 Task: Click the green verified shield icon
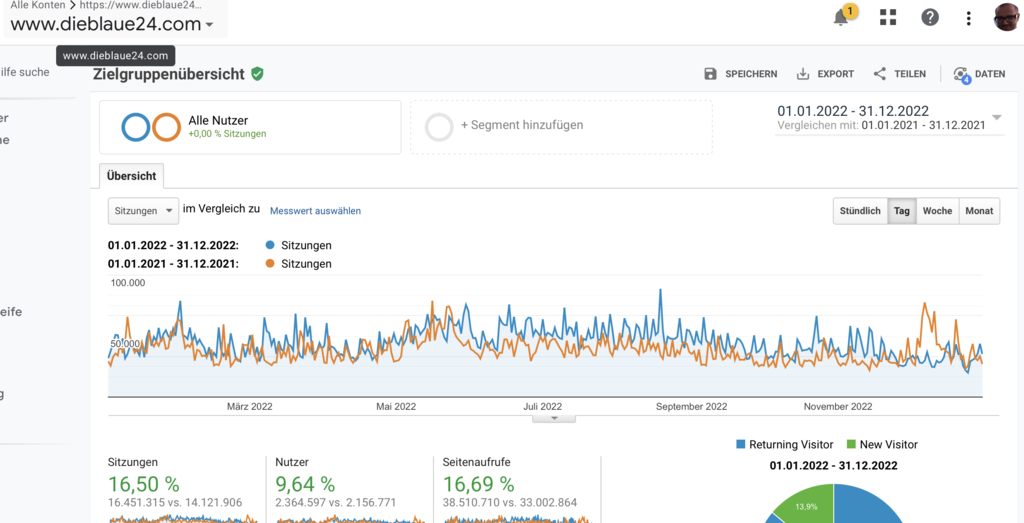click(257, 74)
